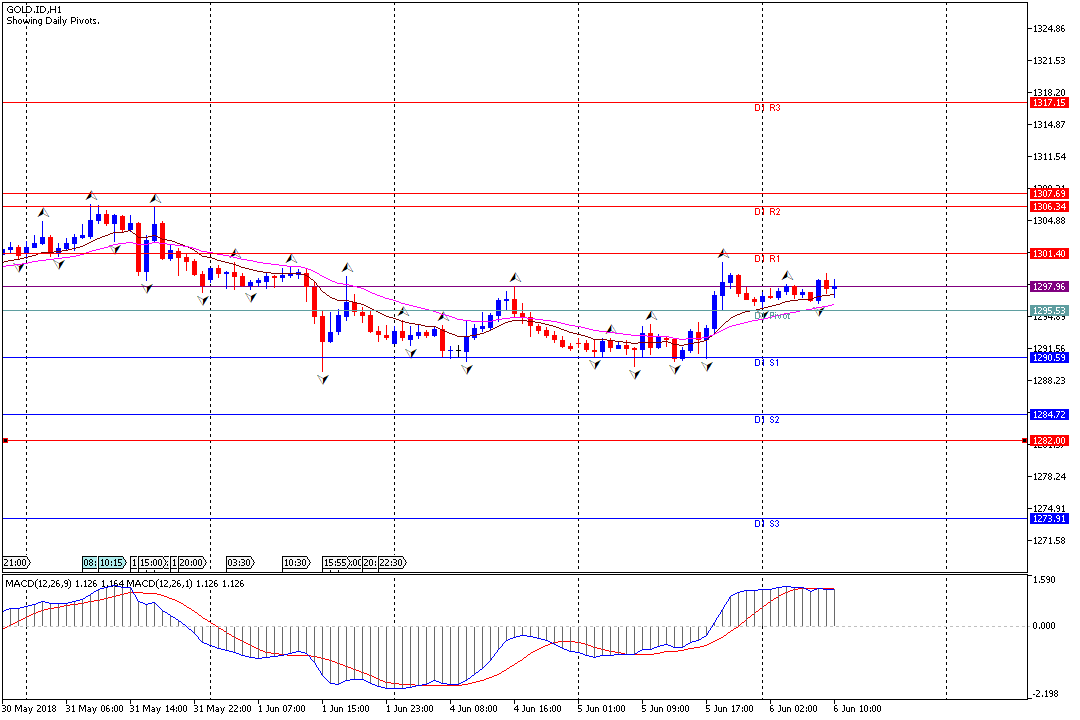
Task: Click the 'Showing Daily Pivots.' text
Action: pyautogui.click(x=53, y=21)
